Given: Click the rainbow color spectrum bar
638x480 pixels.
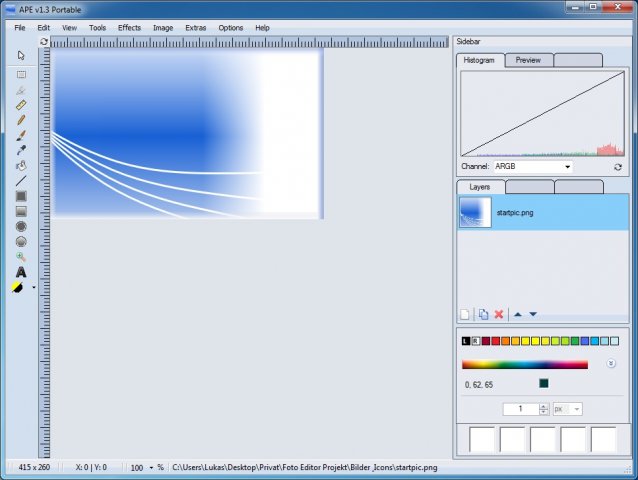Looking at the screenshot, I should (525, 364).
